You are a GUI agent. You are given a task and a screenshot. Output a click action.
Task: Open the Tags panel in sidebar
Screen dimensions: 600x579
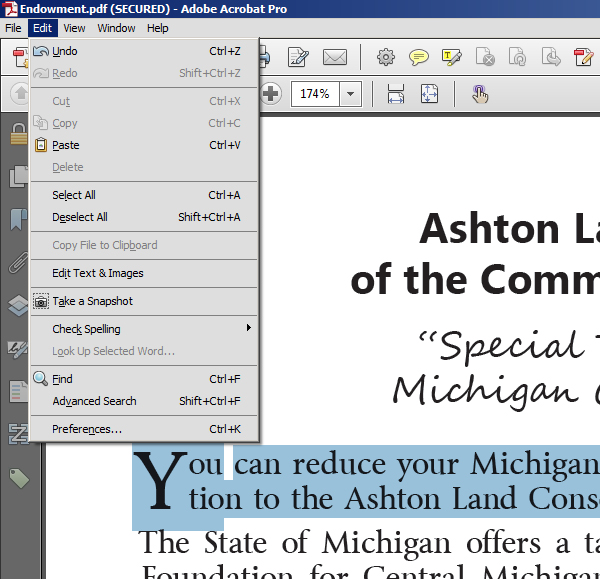click(x=18, y=478)
